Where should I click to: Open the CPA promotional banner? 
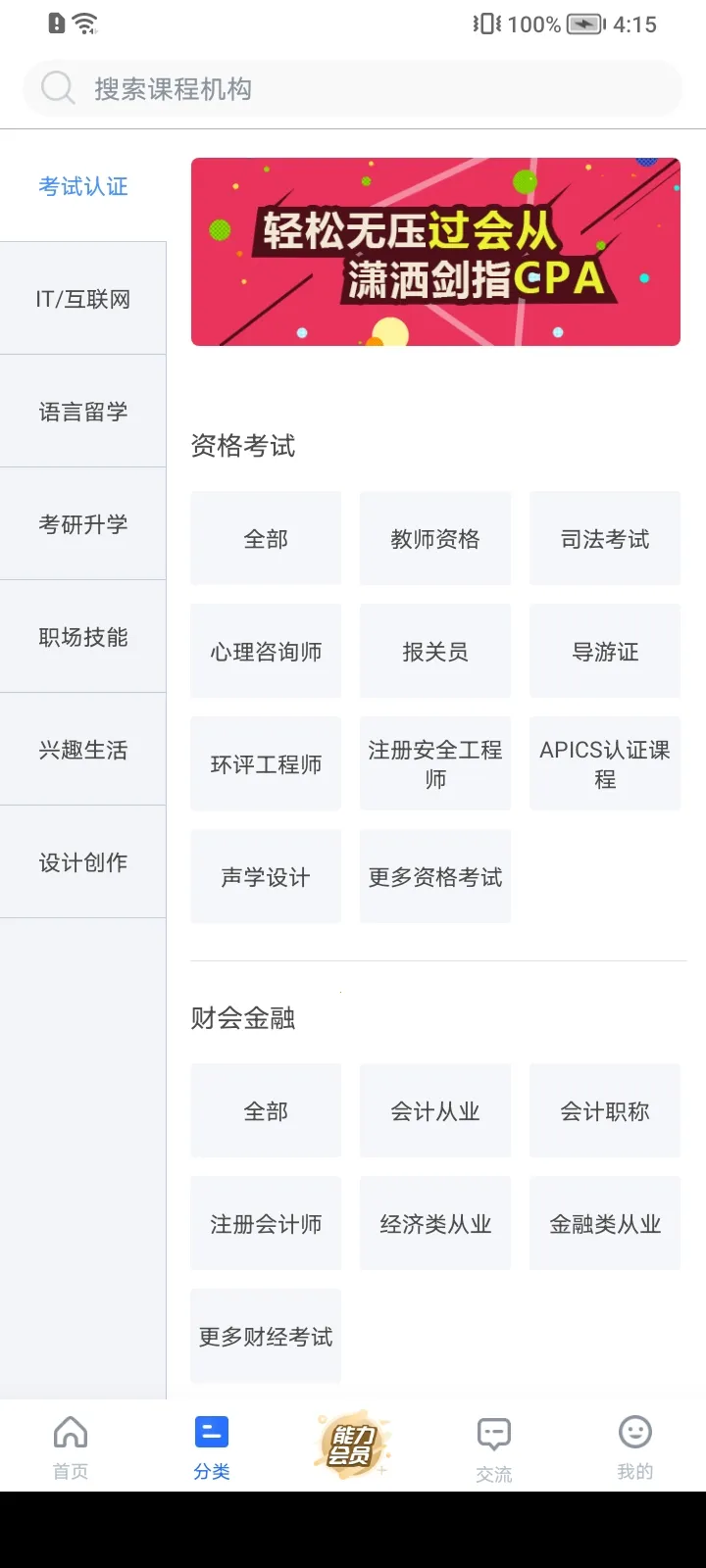435,252
